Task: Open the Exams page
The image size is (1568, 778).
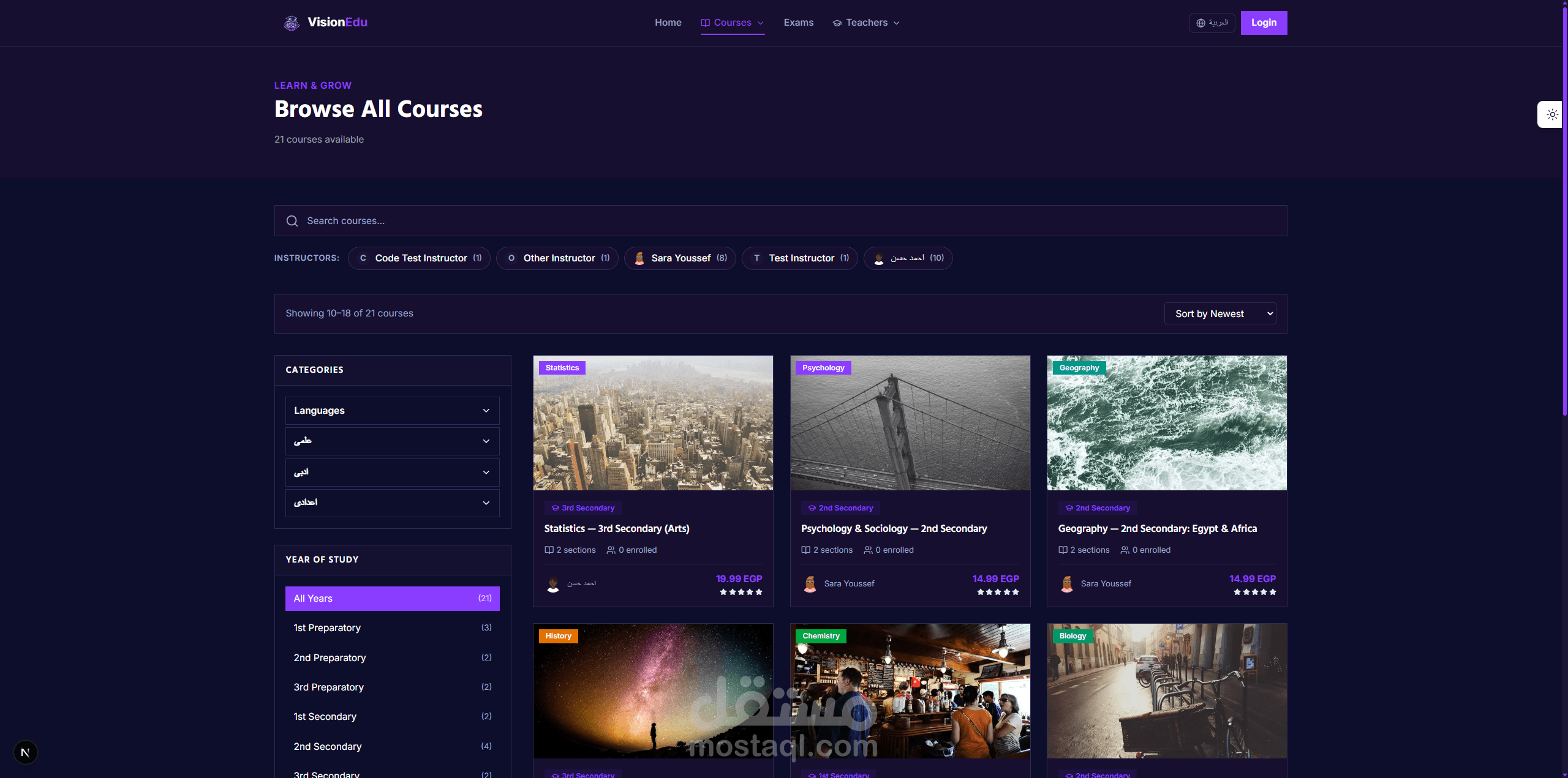Action: coord(799,23)
